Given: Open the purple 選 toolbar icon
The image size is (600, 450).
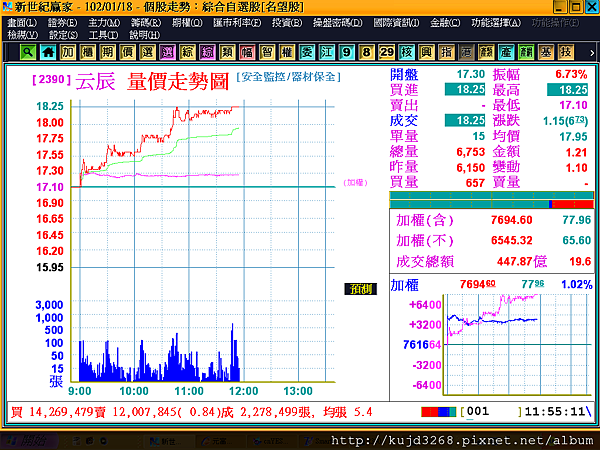Looking at the screenshot, I should coord(167,52).
